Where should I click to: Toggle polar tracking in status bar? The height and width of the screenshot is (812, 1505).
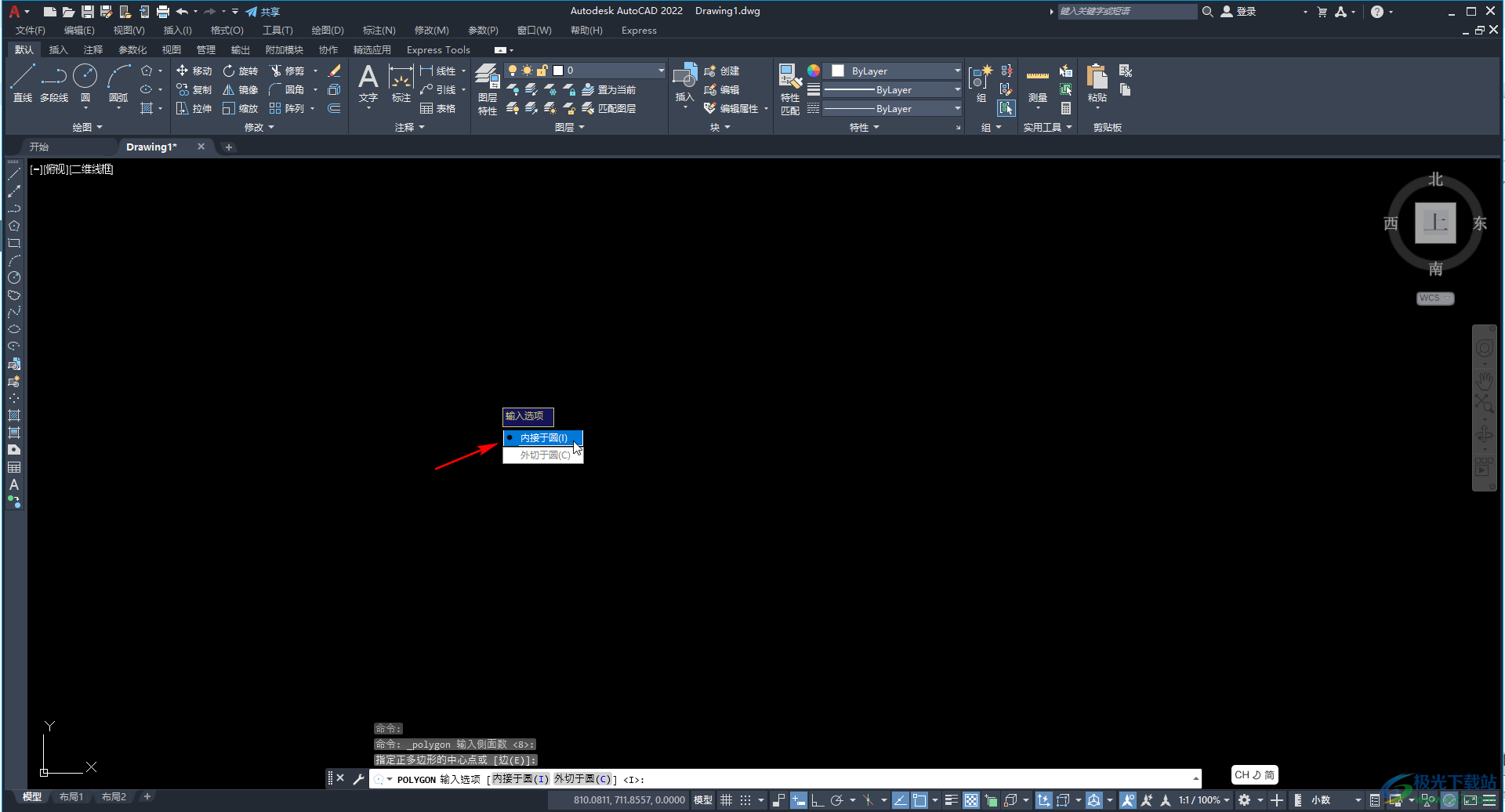837,800
